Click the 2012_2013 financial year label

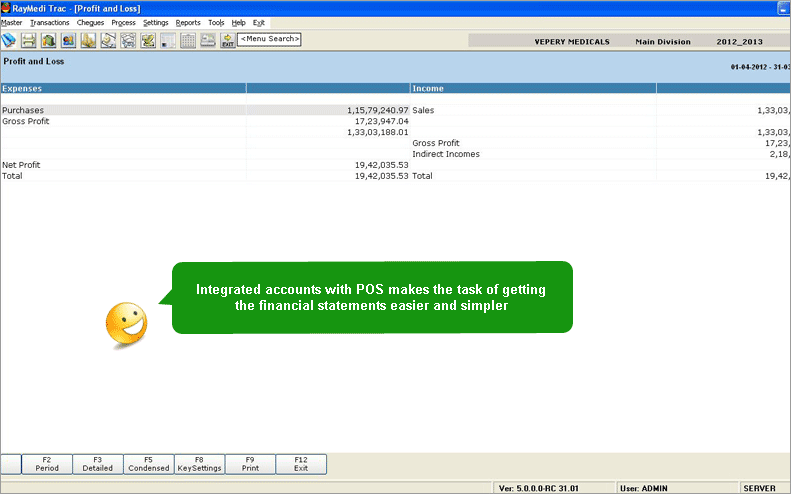click(x=740, y=42)
